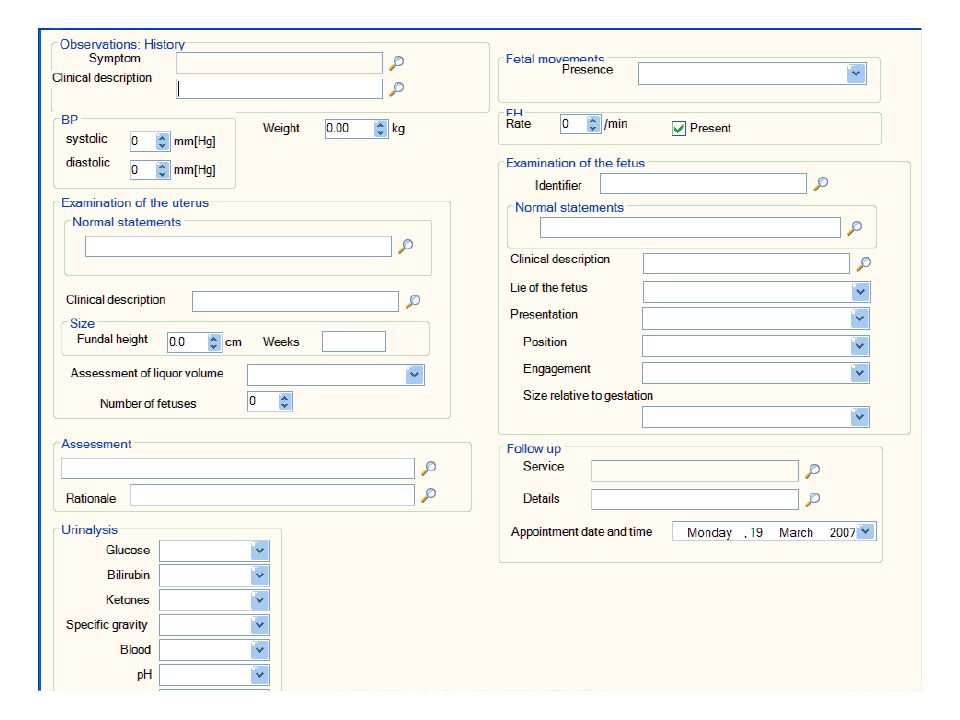
Task: Click the magnifier beside Follow up Details
Action: [x=812, y=500]
